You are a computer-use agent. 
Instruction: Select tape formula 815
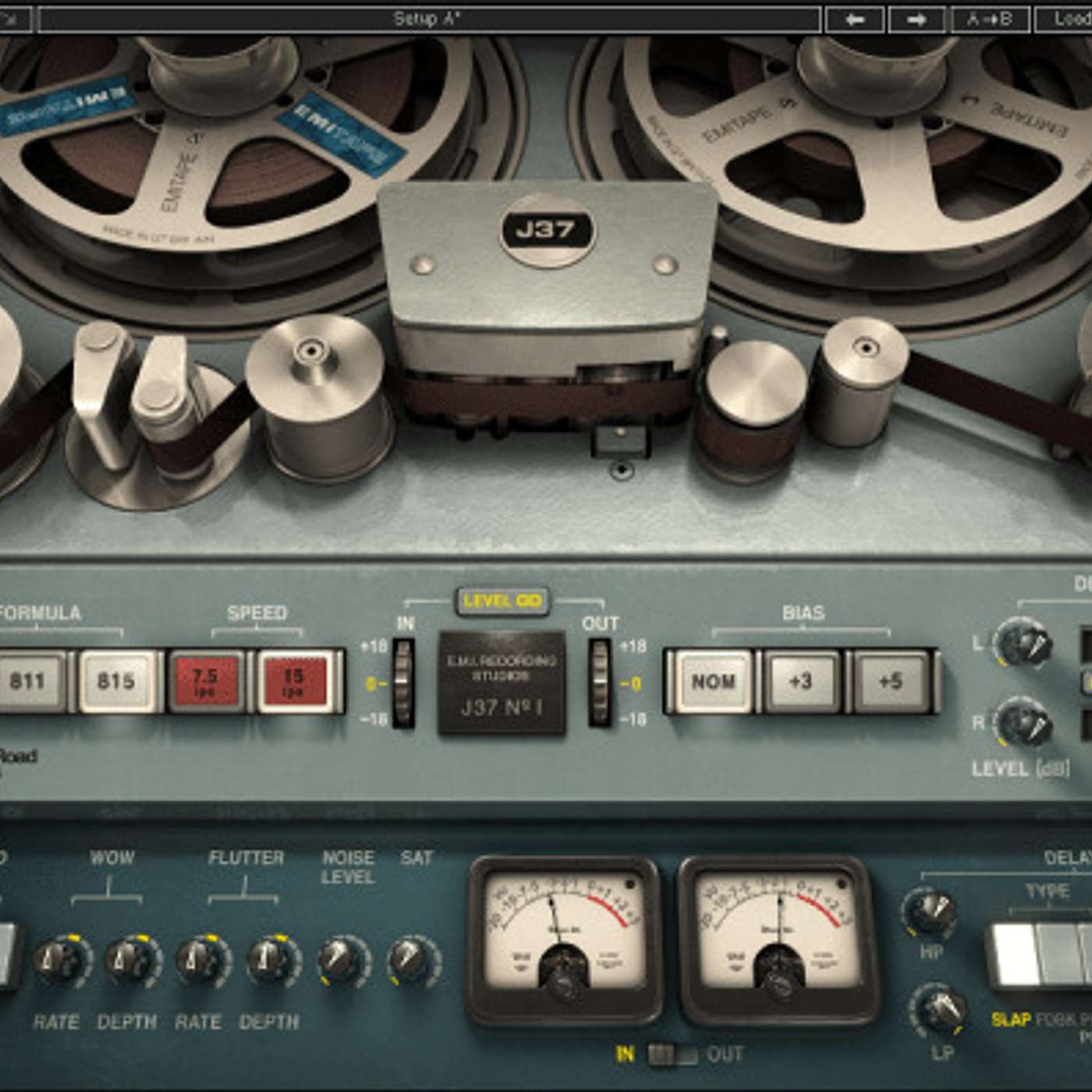tap(117, 681)
